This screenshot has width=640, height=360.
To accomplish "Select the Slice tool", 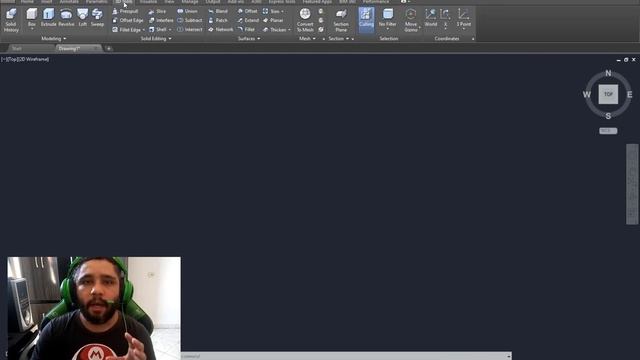I will coord(158,11).
